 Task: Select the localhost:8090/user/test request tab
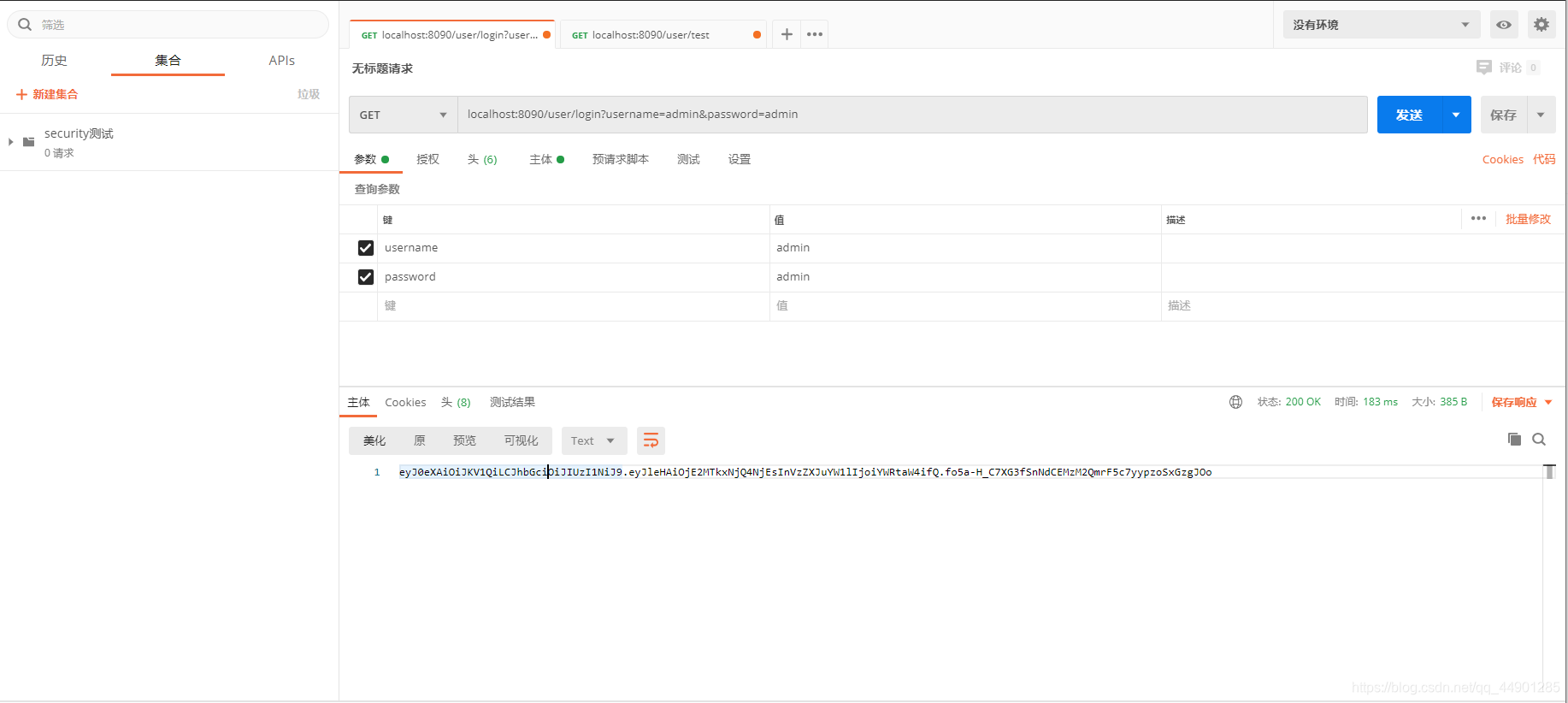[x=663, y=35]
